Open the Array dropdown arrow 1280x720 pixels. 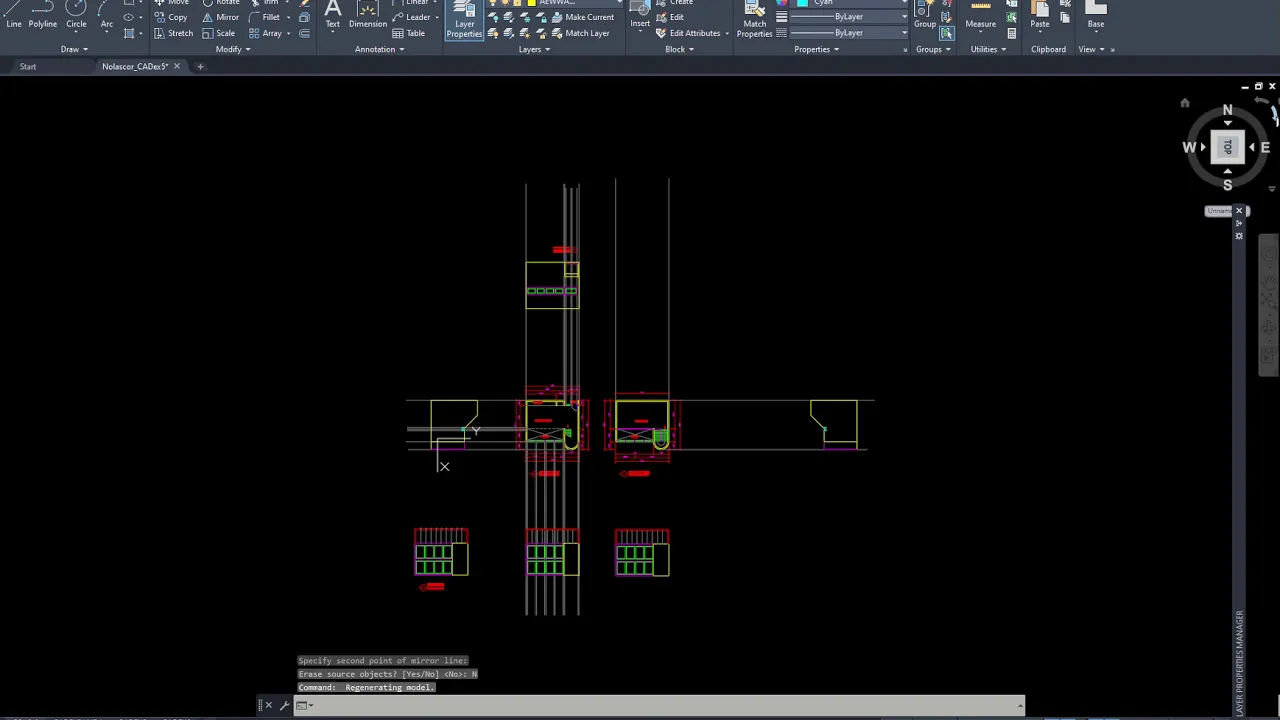tap(289, 33)
